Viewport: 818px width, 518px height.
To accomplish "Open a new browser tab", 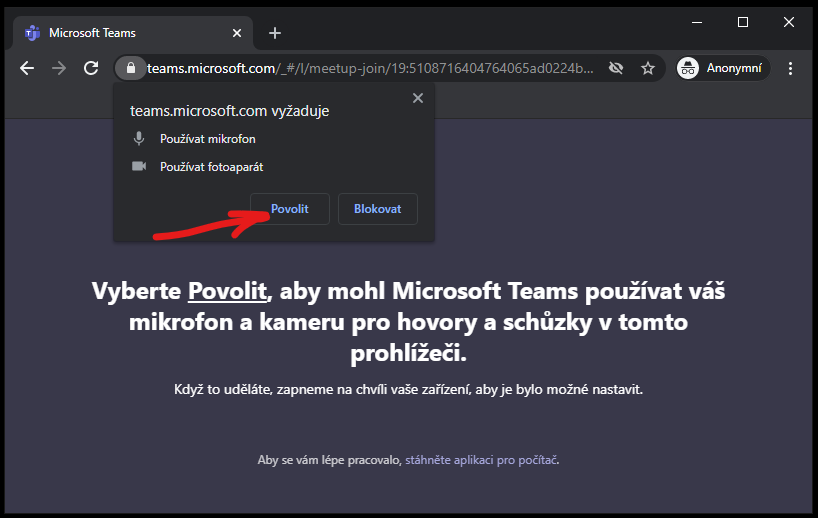I will (x=275, y=33).
